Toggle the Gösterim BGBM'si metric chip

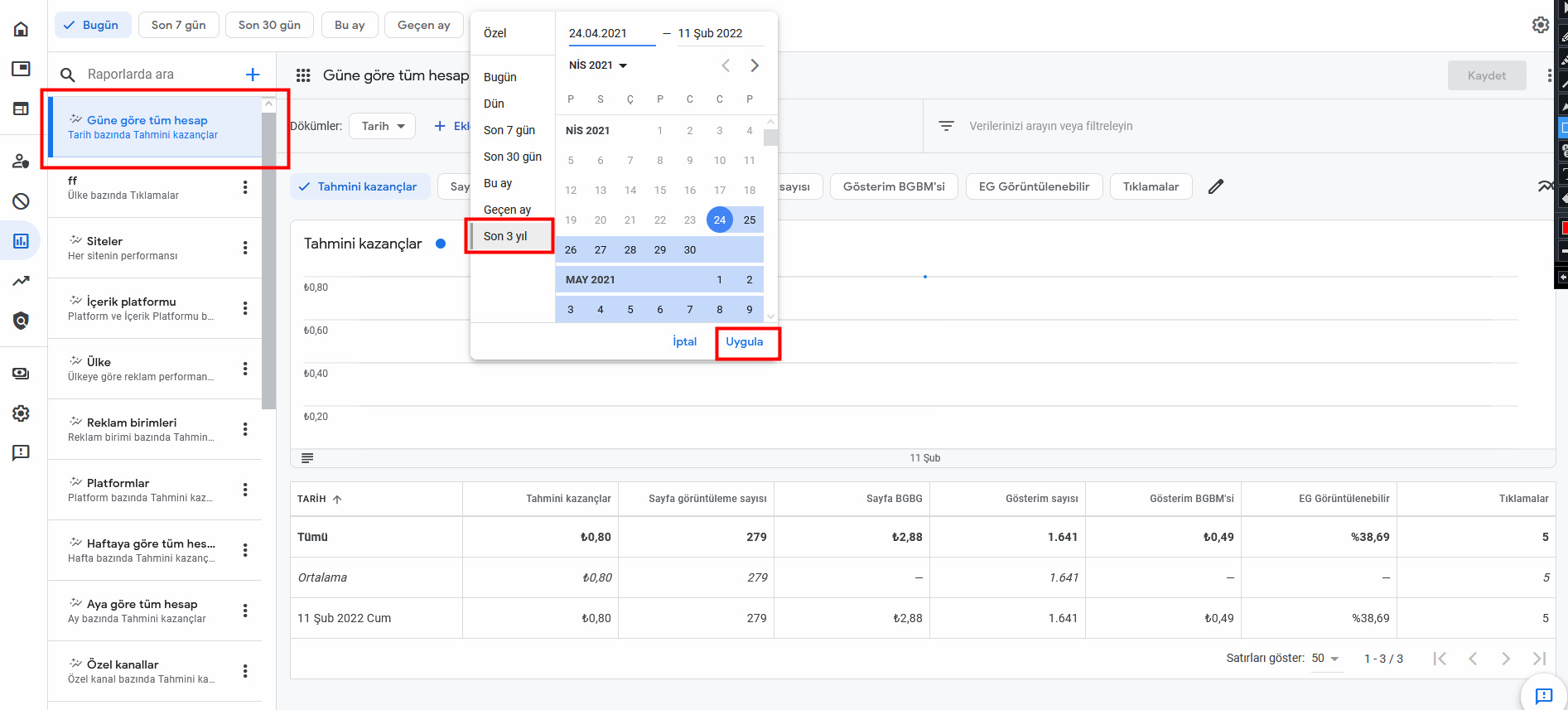(893, 186)
